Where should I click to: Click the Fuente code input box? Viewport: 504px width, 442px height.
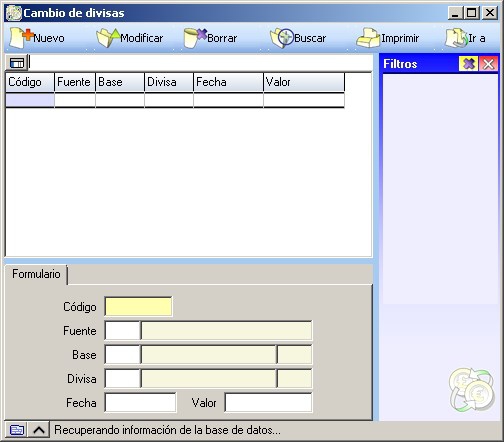pyautogui.click(x=122, y=331)
